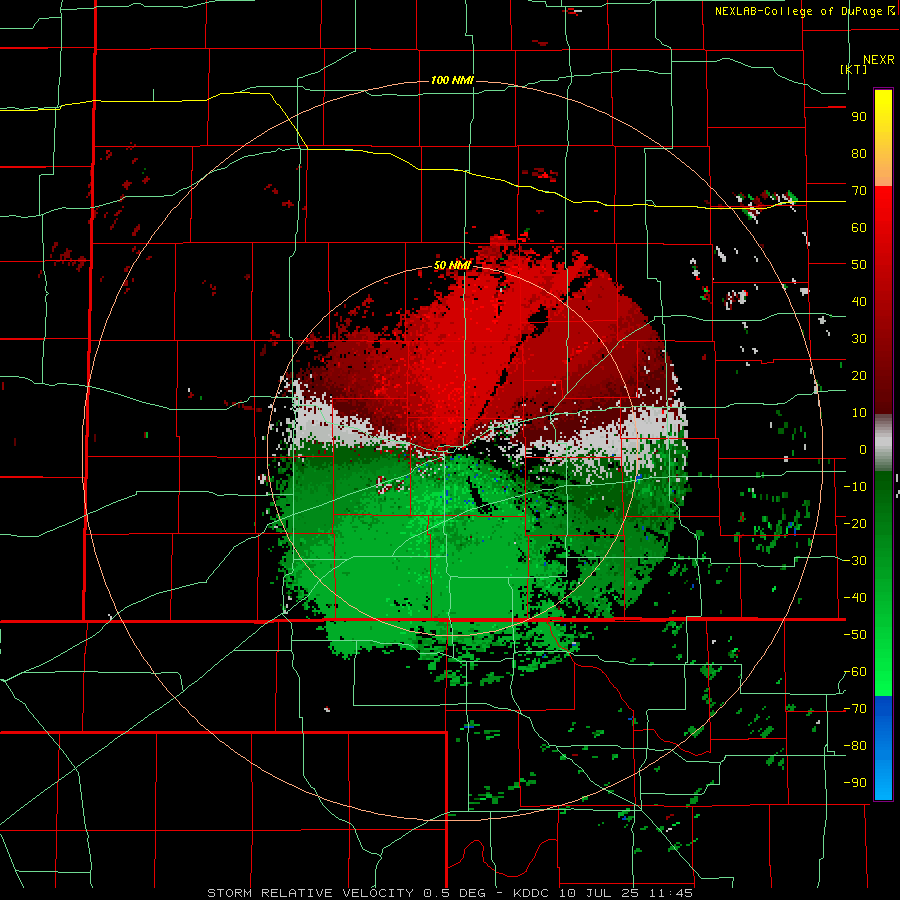Click the 80 value on velocity scale
Viewport: 900px width, 900px height.
coord(859,154)
